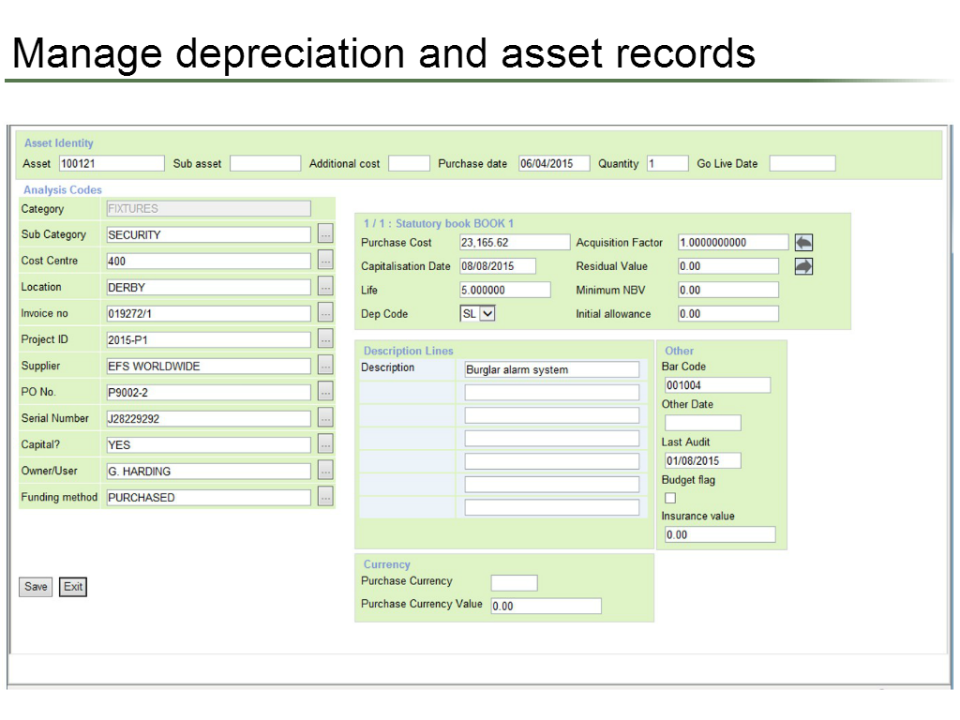Open lookup button for Cost Centre

(x=325, y=260)
